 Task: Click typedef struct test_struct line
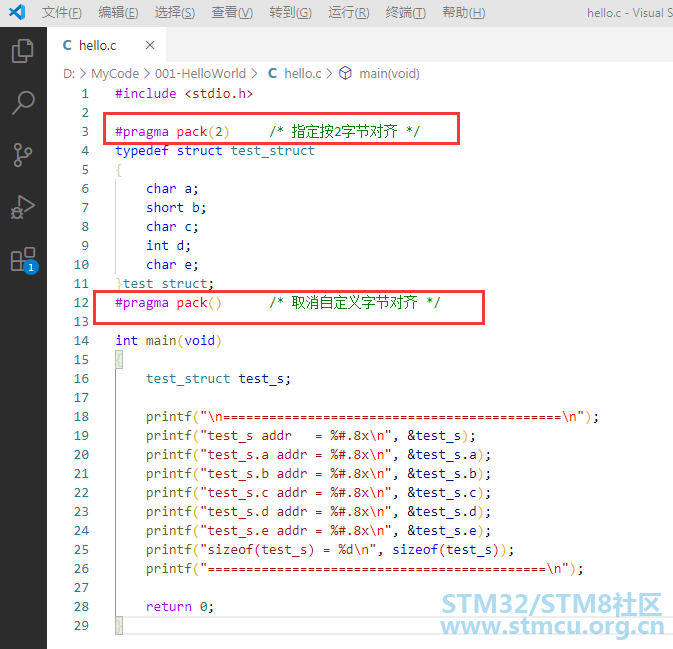coord(215,151)
